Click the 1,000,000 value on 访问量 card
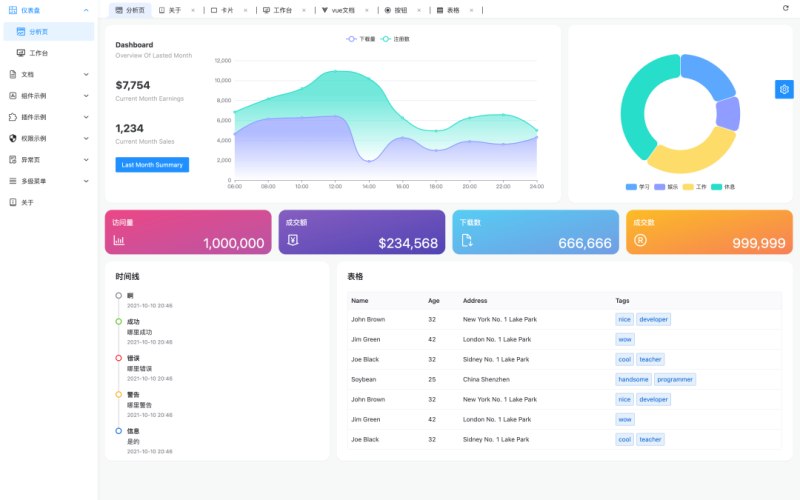Image resolution: width=800 pixels, height=500 pixels. pos(234,243)
